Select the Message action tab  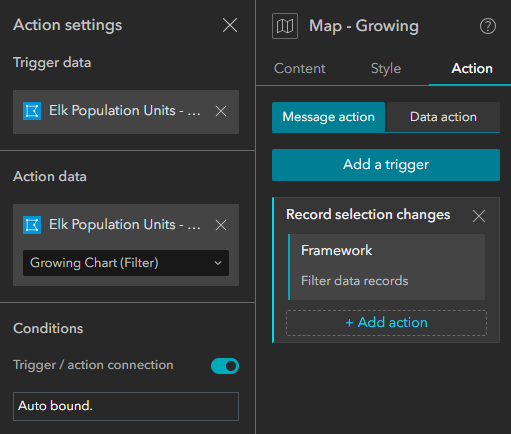point(328,117)
